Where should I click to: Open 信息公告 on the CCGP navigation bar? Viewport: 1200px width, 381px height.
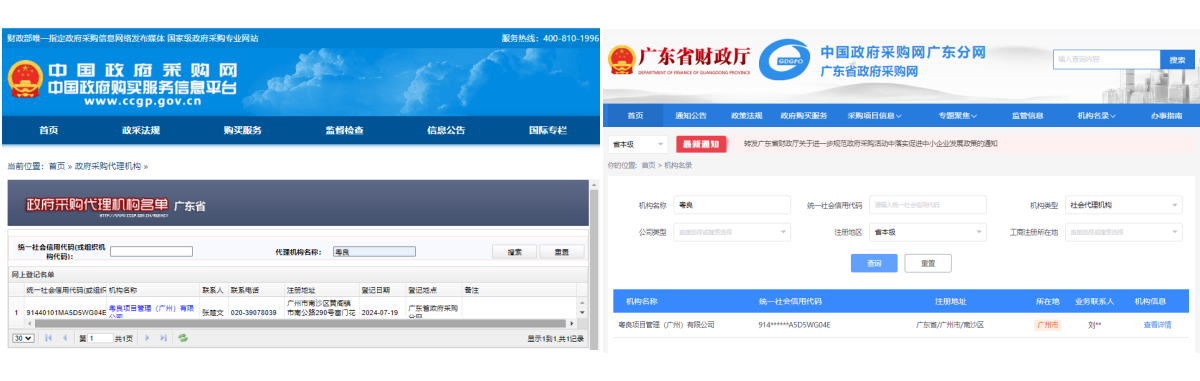(446, 131)
